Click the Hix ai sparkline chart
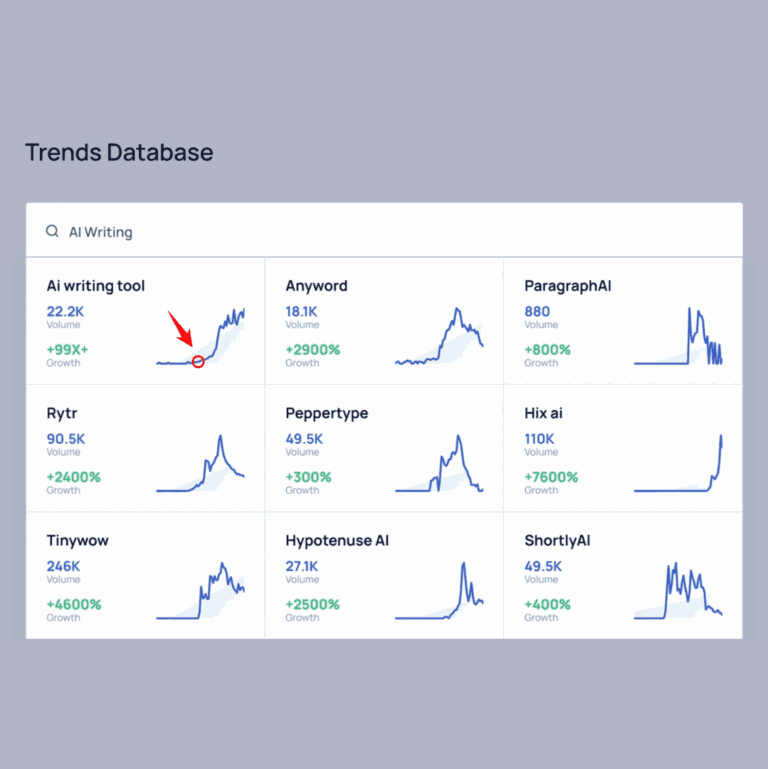 tap(678, 464)
